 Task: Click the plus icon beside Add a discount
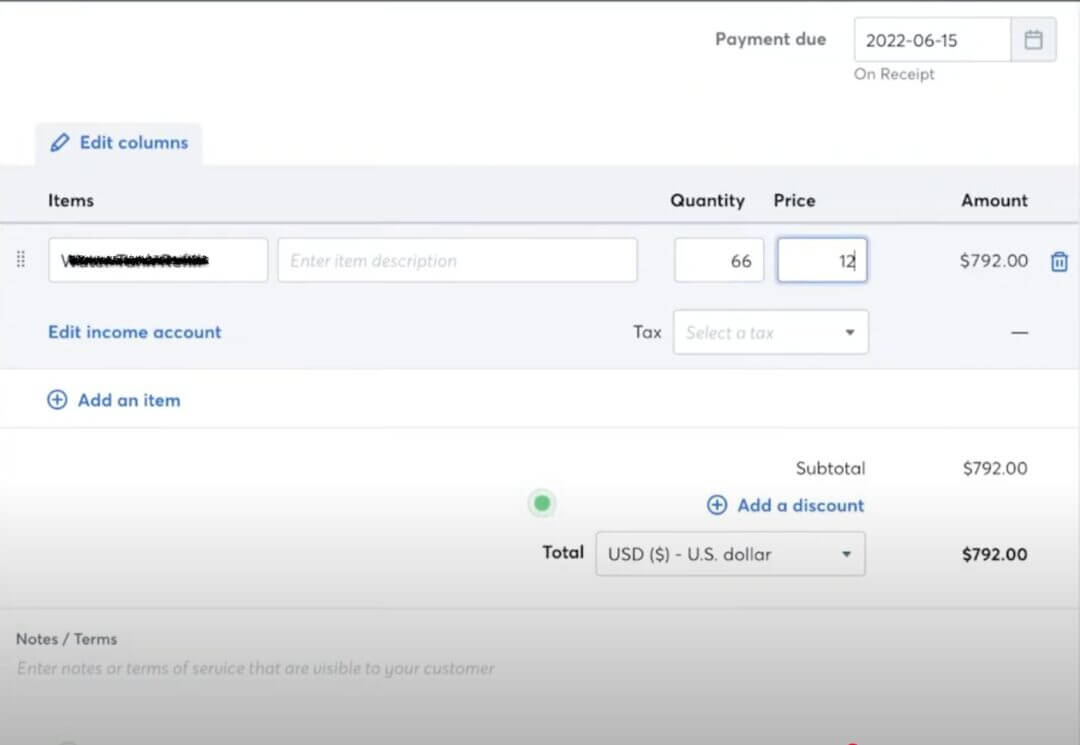tap(717, 505)
